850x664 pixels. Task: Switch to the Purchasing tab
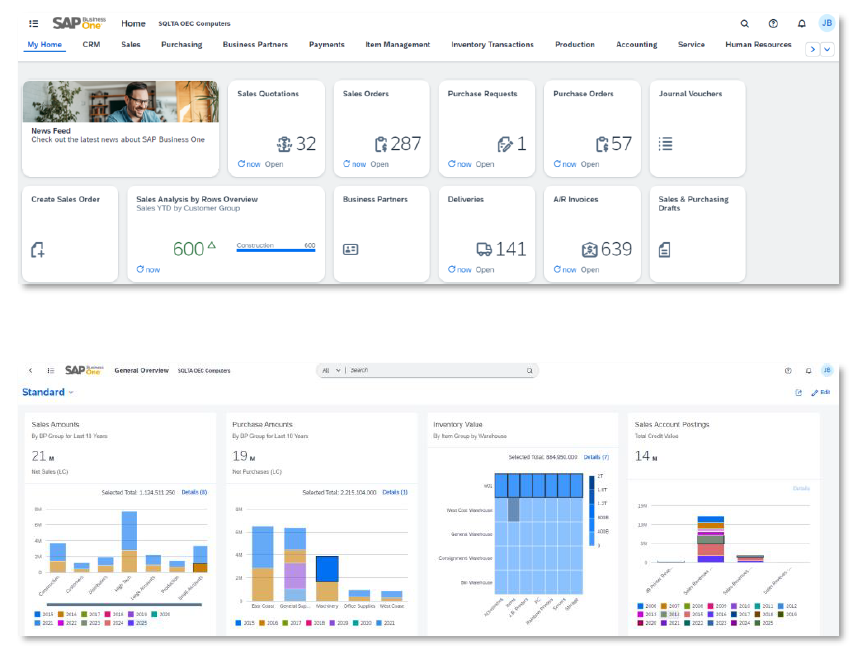pyautogui.click(x=181, y=44)
